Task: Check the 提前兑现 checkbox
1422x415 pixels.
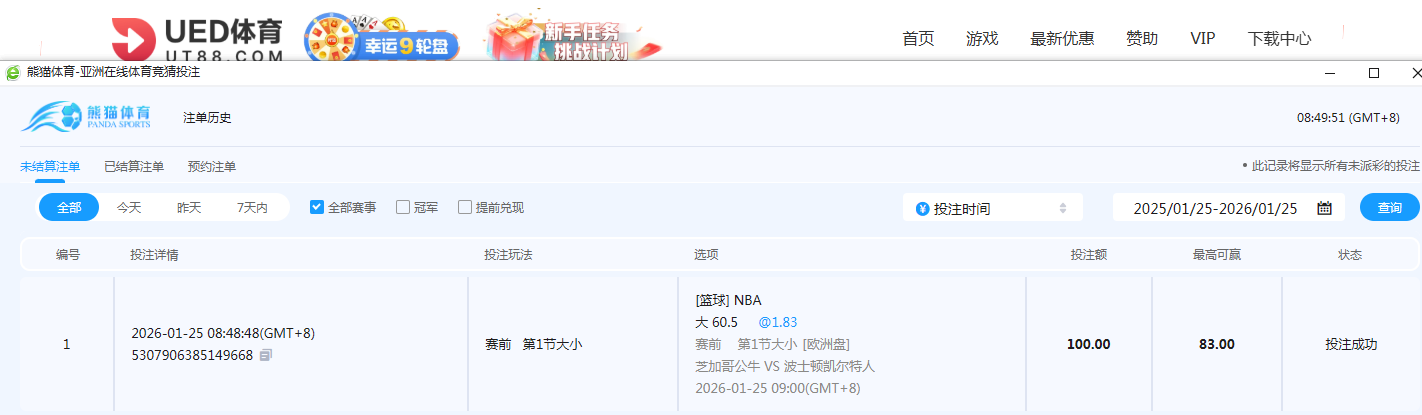Action: tap(465, 207)
